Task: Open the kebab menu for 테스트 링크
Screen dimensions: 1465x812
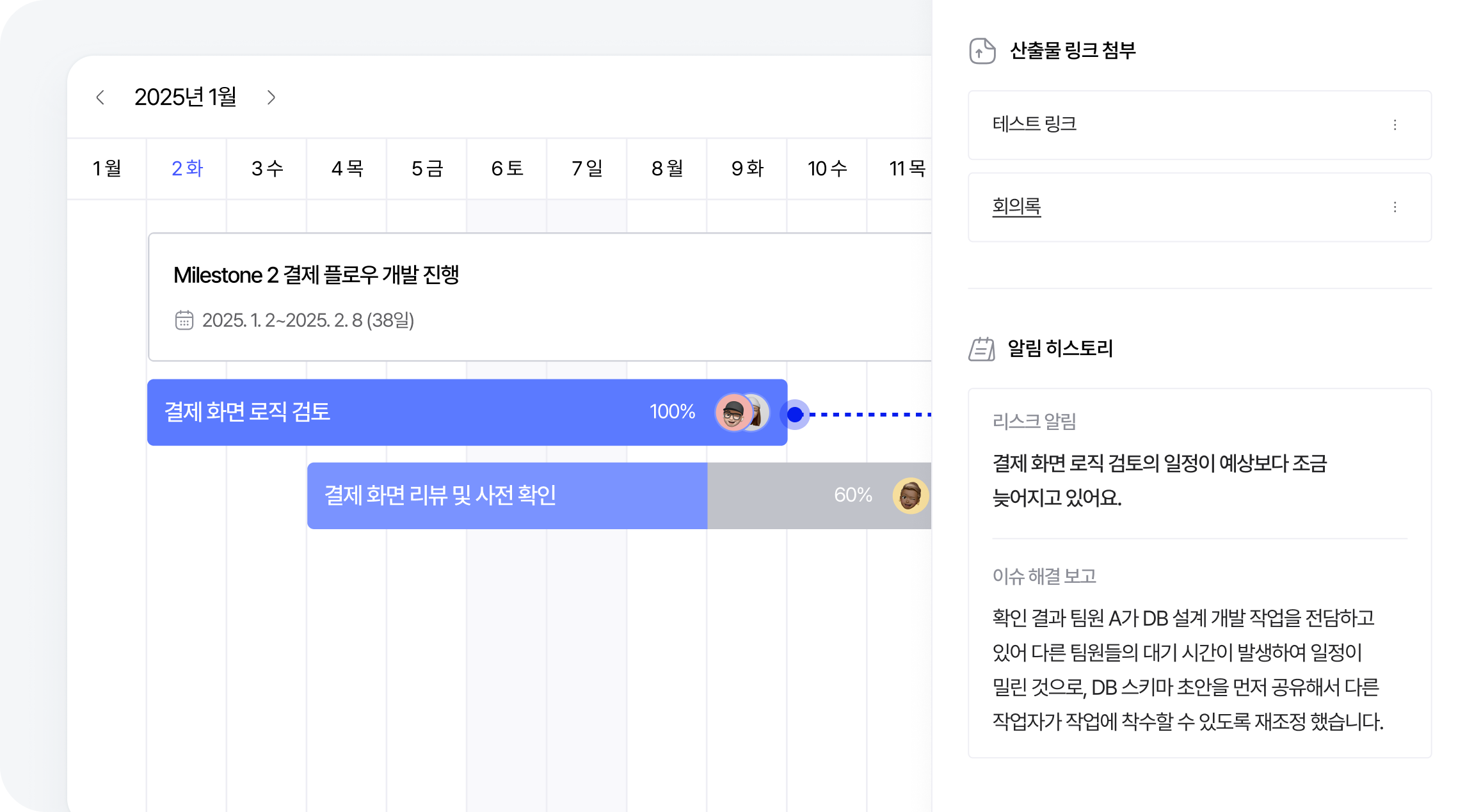Action: [x=1395, y=125]
